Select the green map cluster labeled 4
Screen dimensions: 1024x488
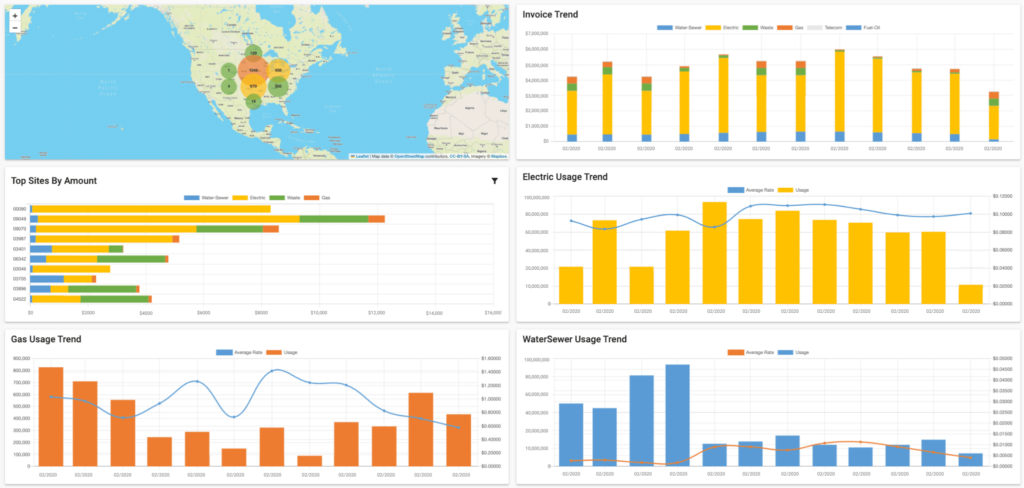(228, 86)
